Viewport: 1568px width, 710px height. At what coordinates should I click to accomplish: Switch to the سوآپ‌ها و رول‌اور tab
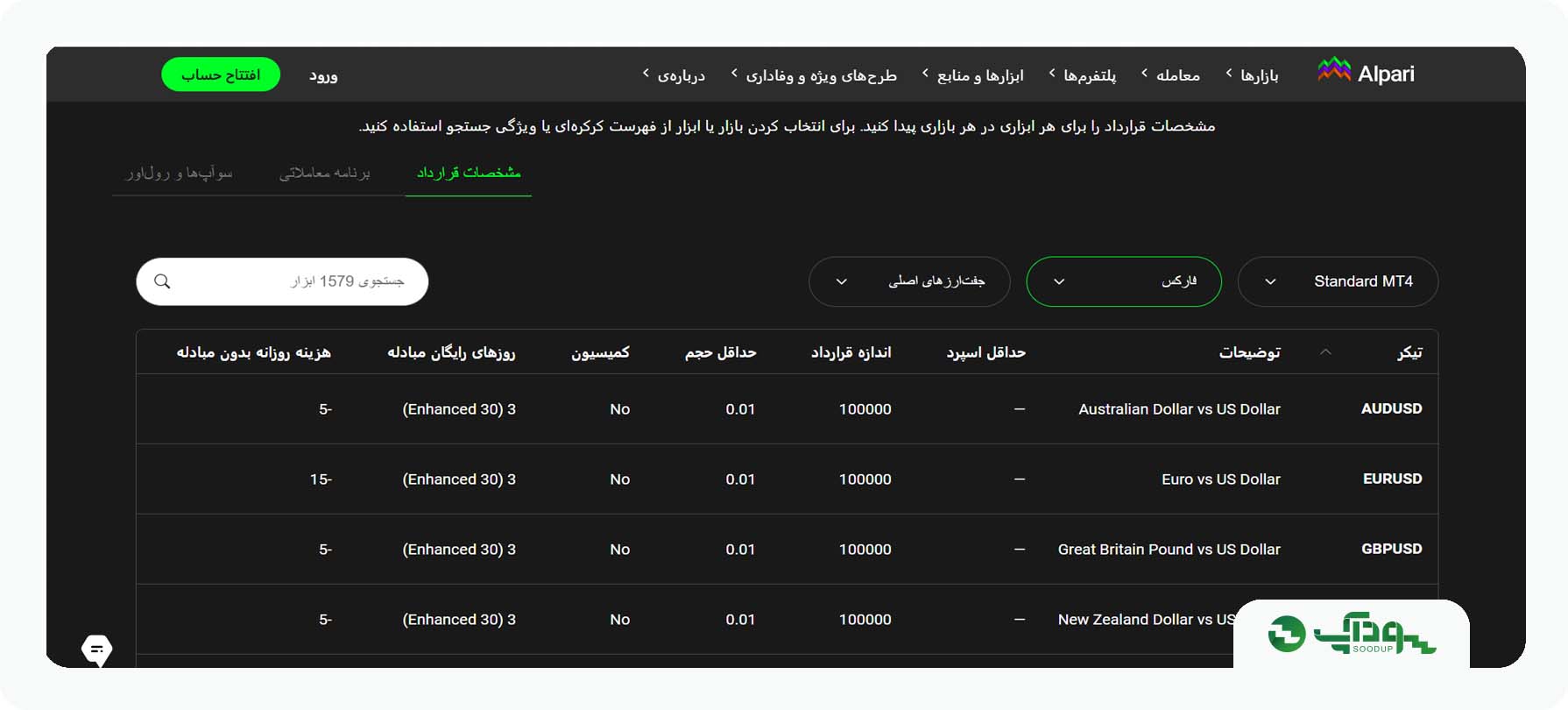click(180, 173)
